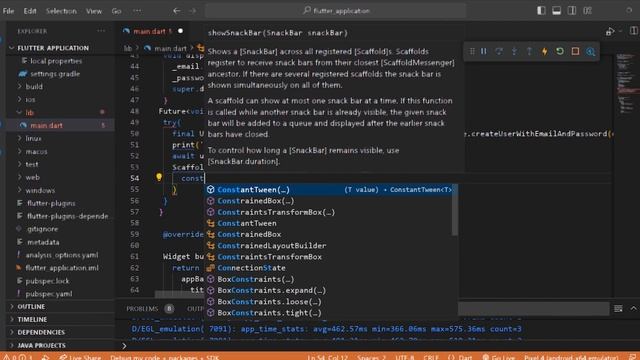Open the .gitignore file
The width and height of the screenshot is (640, 360).
click(x=42, y=229)
